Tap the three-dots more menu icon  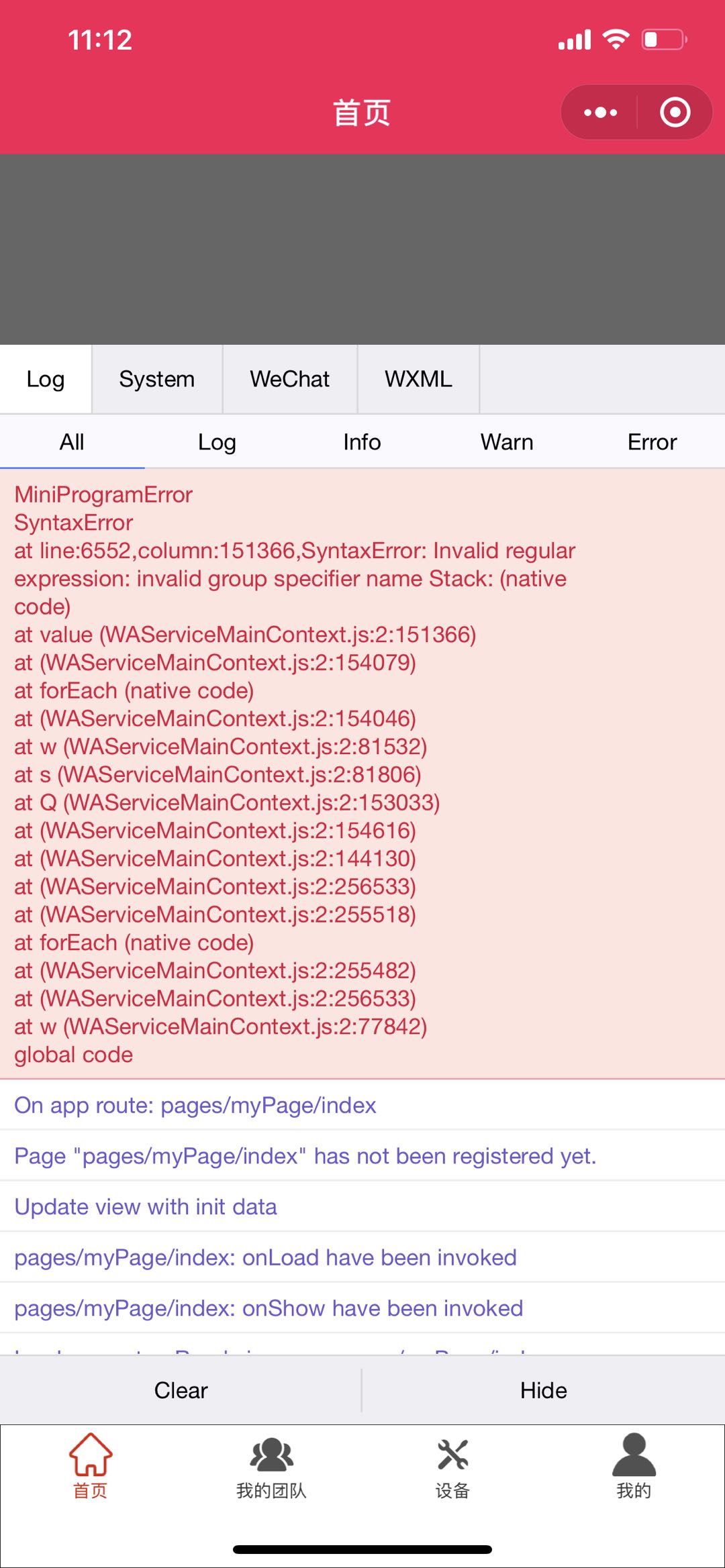(x=600, y=112)
